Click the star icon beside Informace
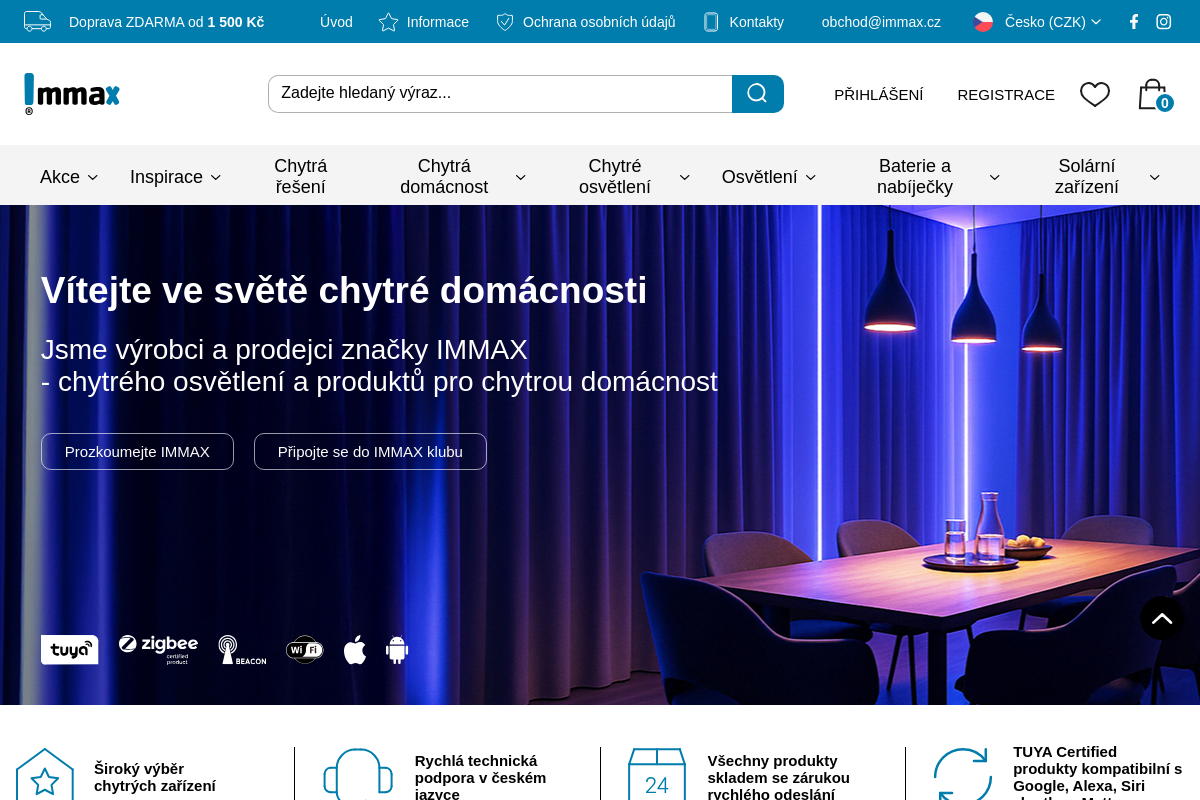Image resolution: width=1200 pixels, height=800 pixels. click(x=388, y=22)
